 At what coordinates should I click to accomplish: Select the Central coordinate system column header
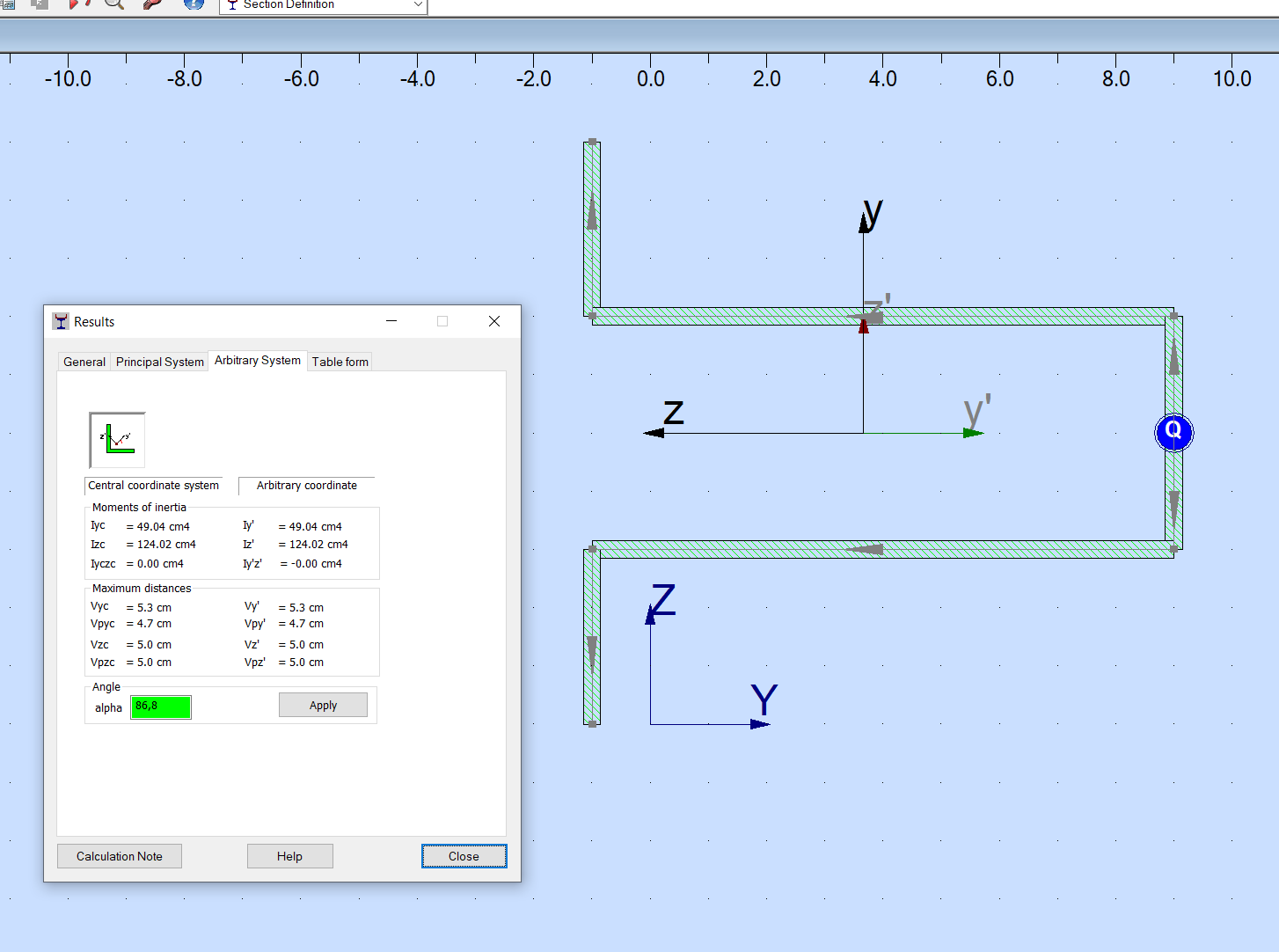(153, 486)
